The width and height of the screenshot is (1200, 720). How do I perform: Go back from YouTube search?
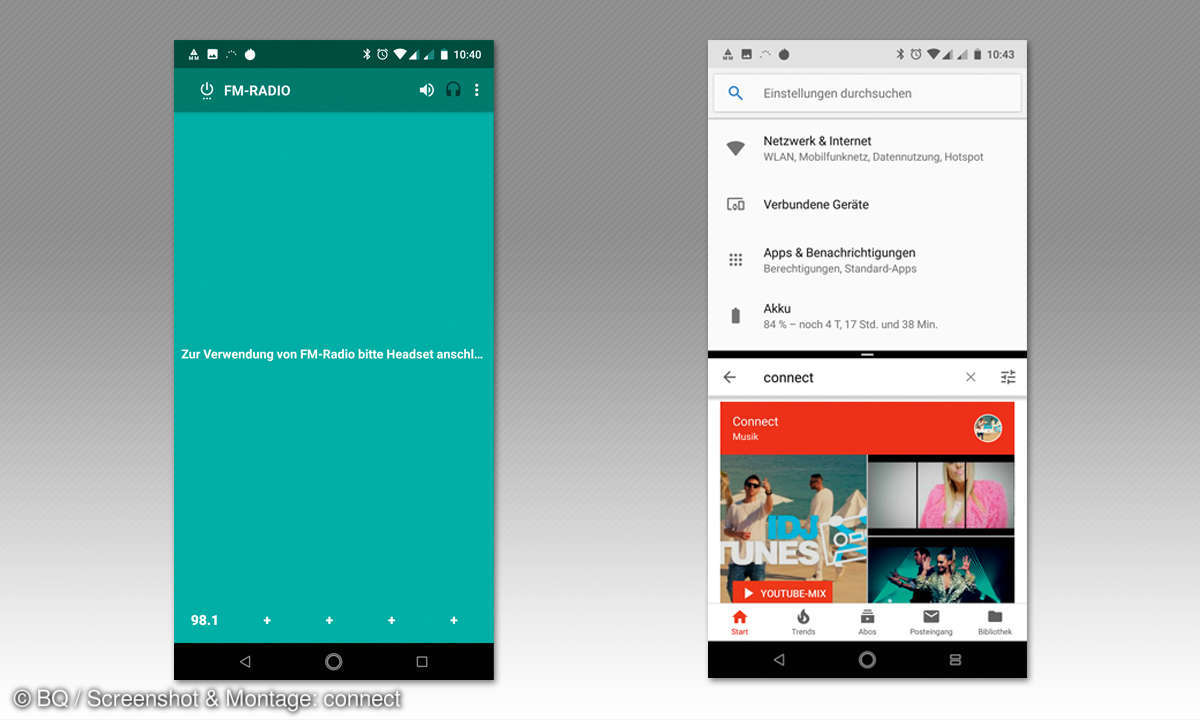[x=730, y=377]
